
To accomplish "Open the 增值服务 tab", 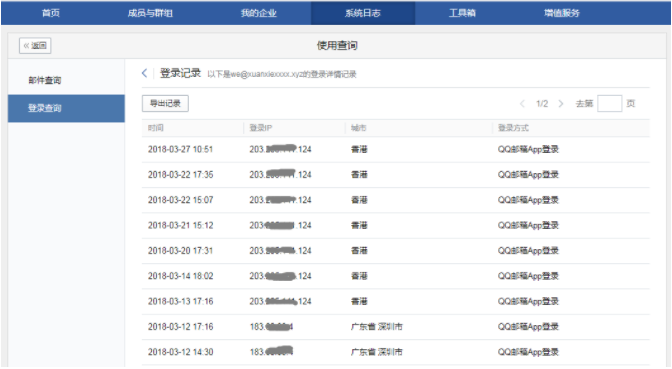I will coord(562,13).
